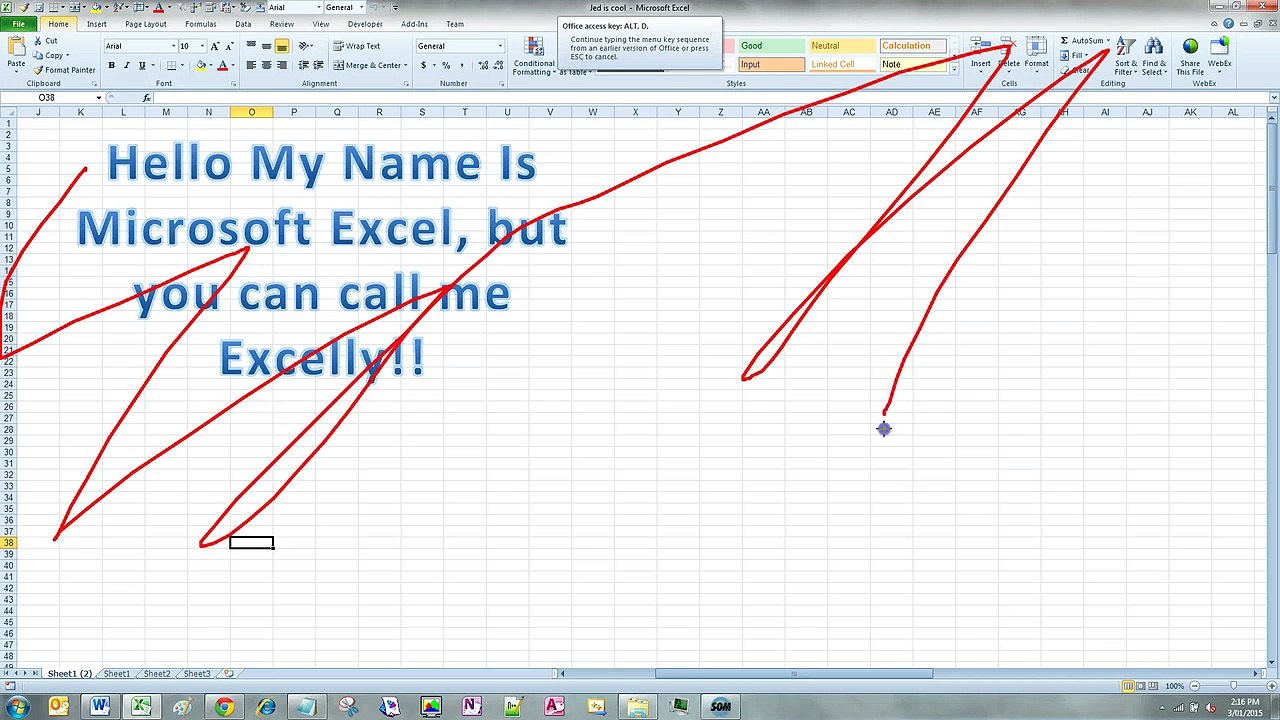Toggle Bottom Align (highlighted) button

coord(281,46)
